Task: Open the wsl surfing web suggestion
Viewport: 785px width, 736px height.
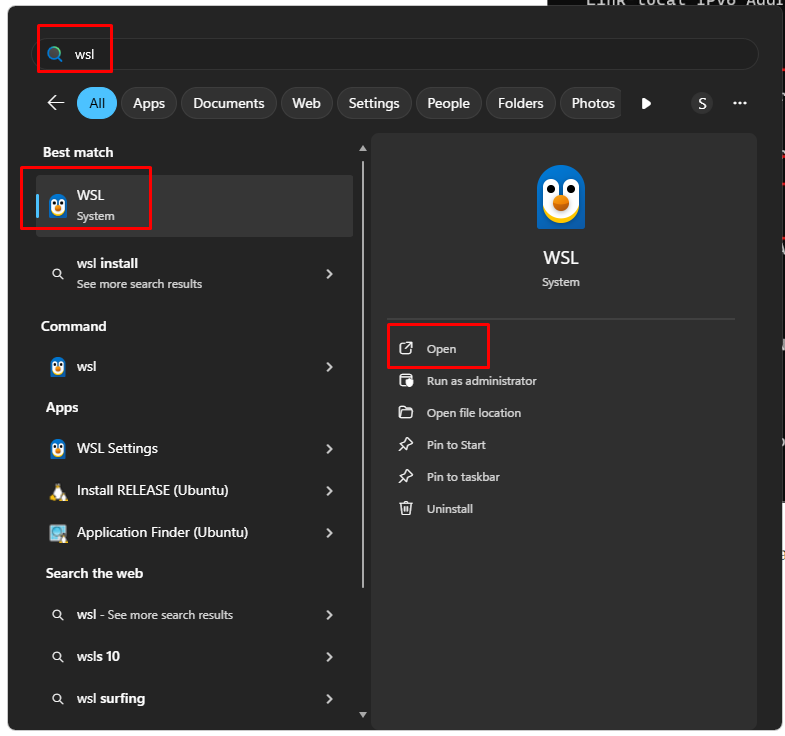Action: (194, 698)
